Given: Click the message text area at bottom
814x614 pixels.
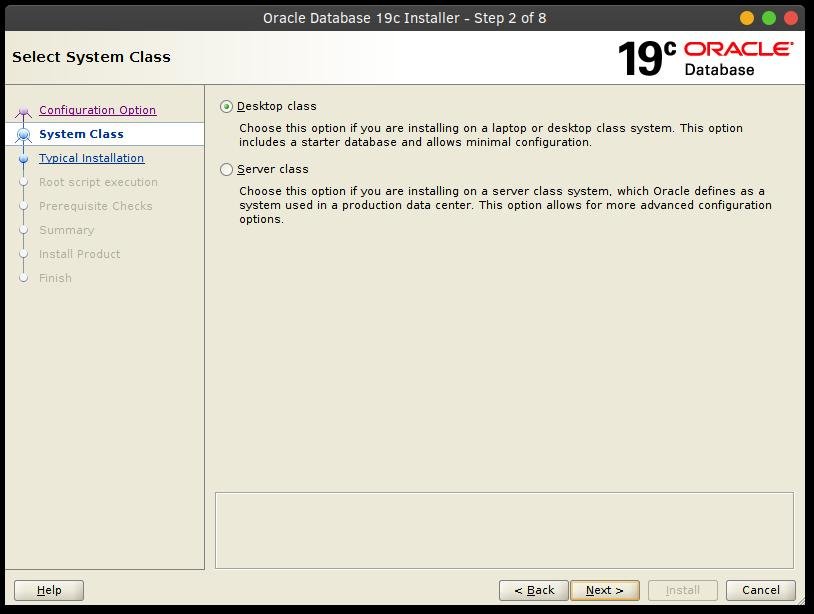Looking at the screenshot, I should pos(504,530).
